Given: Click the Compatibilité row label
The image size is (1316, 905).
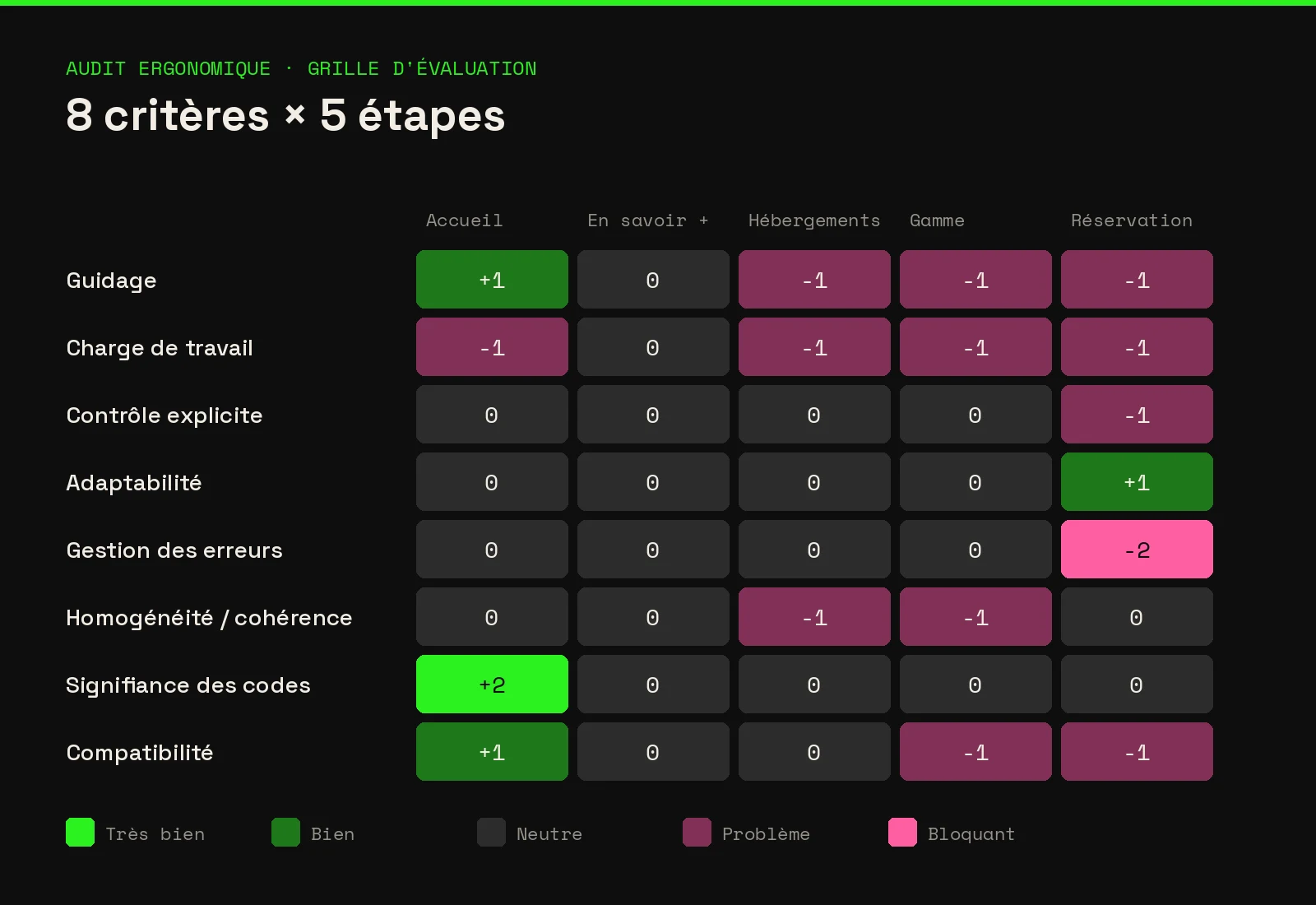Looking at the screenshot, I should tap(140, 753).
